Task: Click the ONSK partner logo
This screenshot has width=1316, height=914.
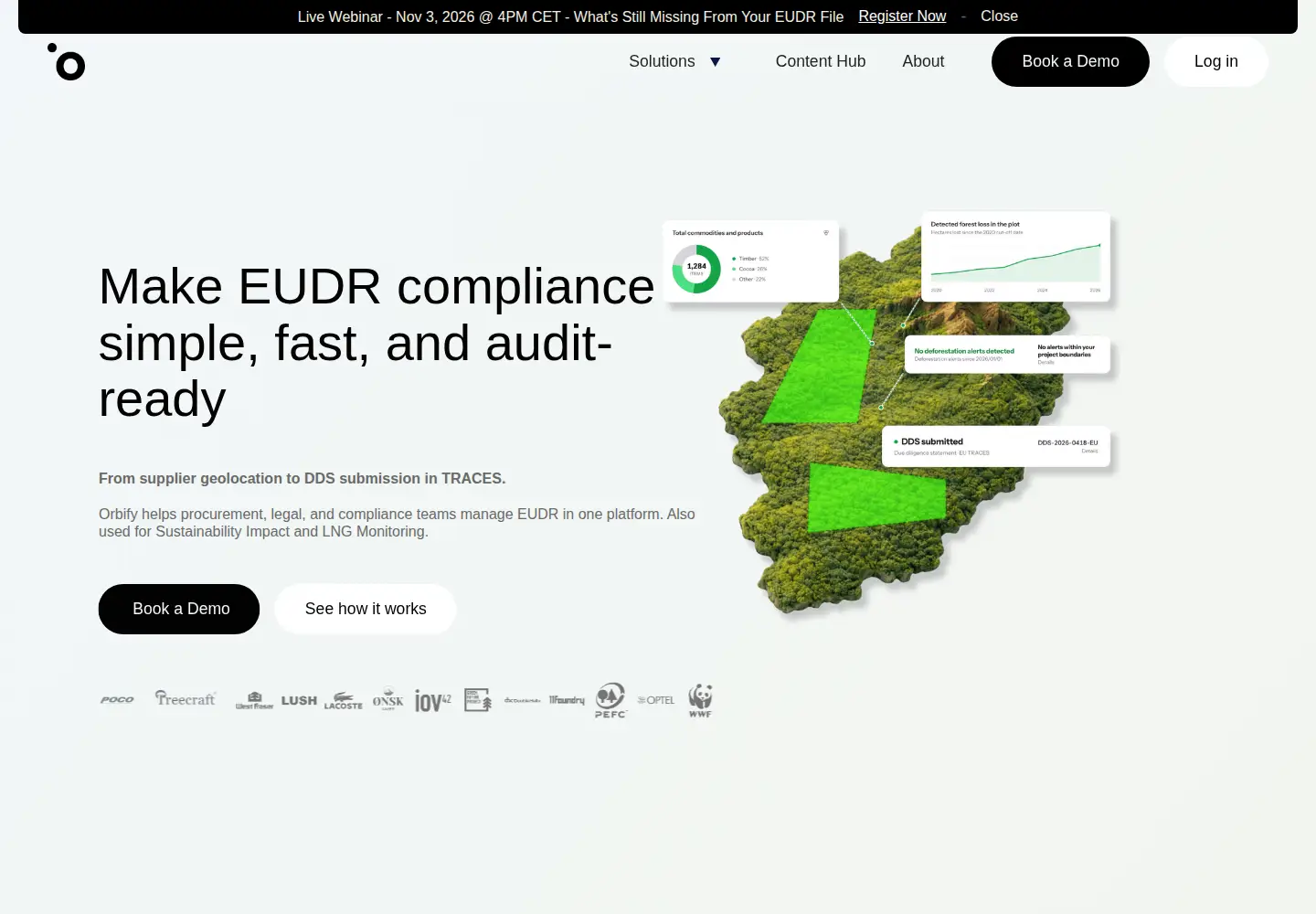Action: tap(387, 699)
